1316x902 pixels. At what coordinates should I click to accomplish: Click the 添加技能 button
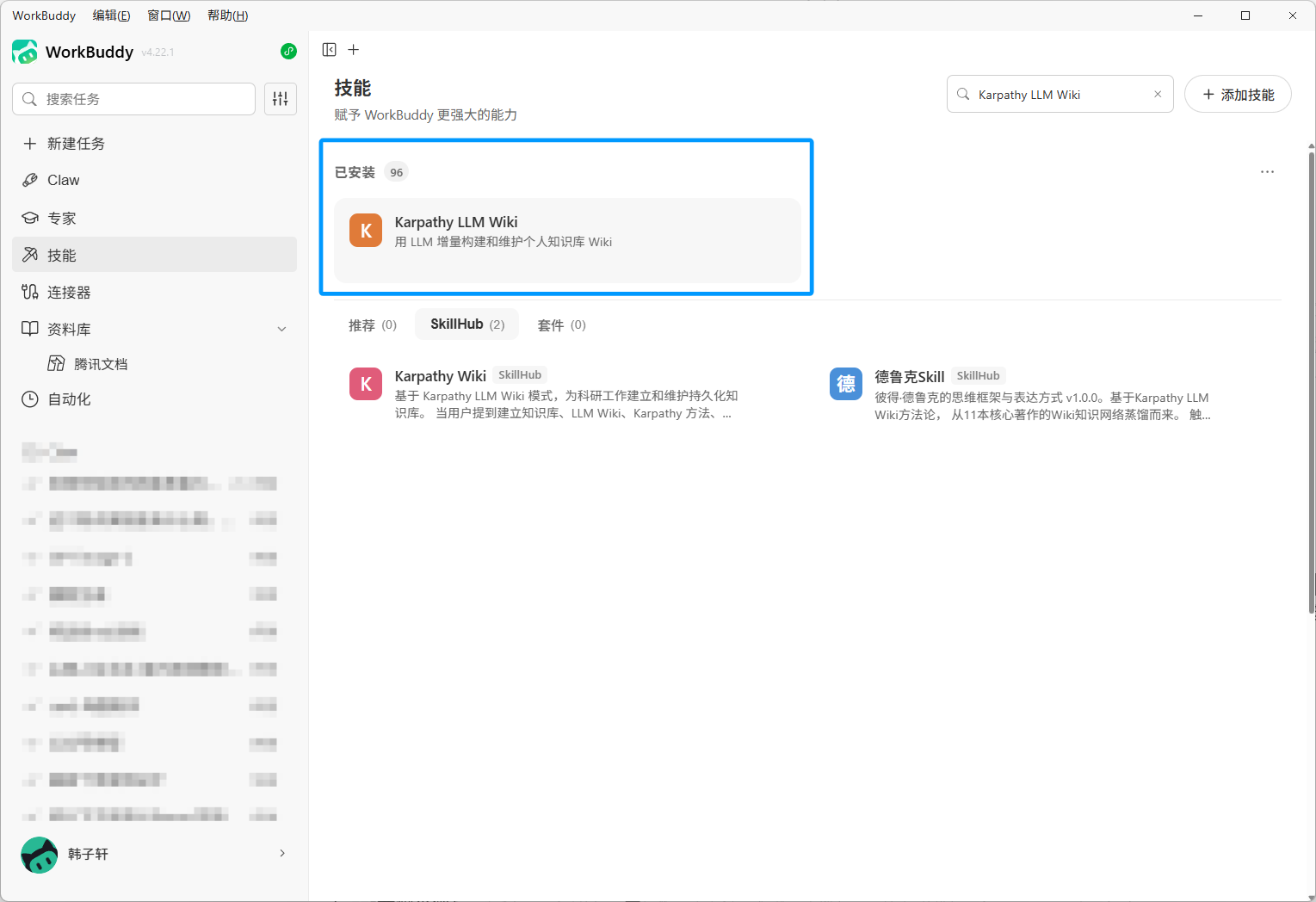[x=1238, y=95]
